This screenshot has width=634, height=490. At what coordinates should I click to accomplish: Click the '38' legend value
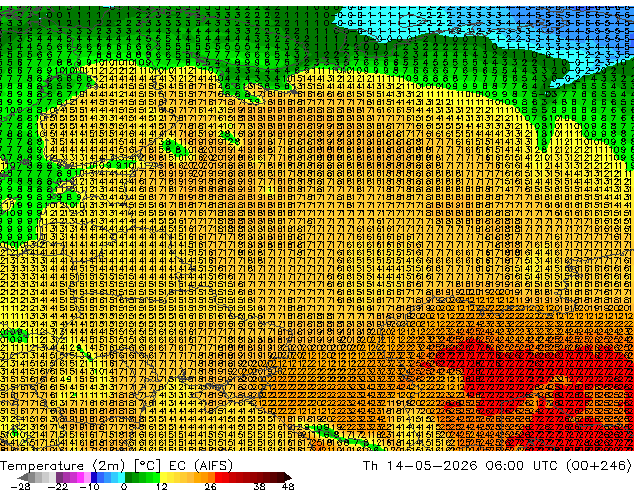point(260,486)
